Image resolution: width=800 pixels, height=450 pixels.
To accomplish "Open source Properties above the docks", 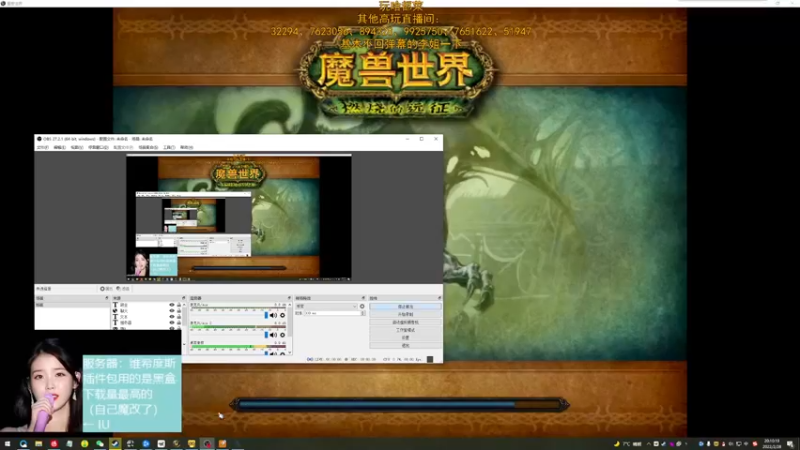I will [107, 289].
